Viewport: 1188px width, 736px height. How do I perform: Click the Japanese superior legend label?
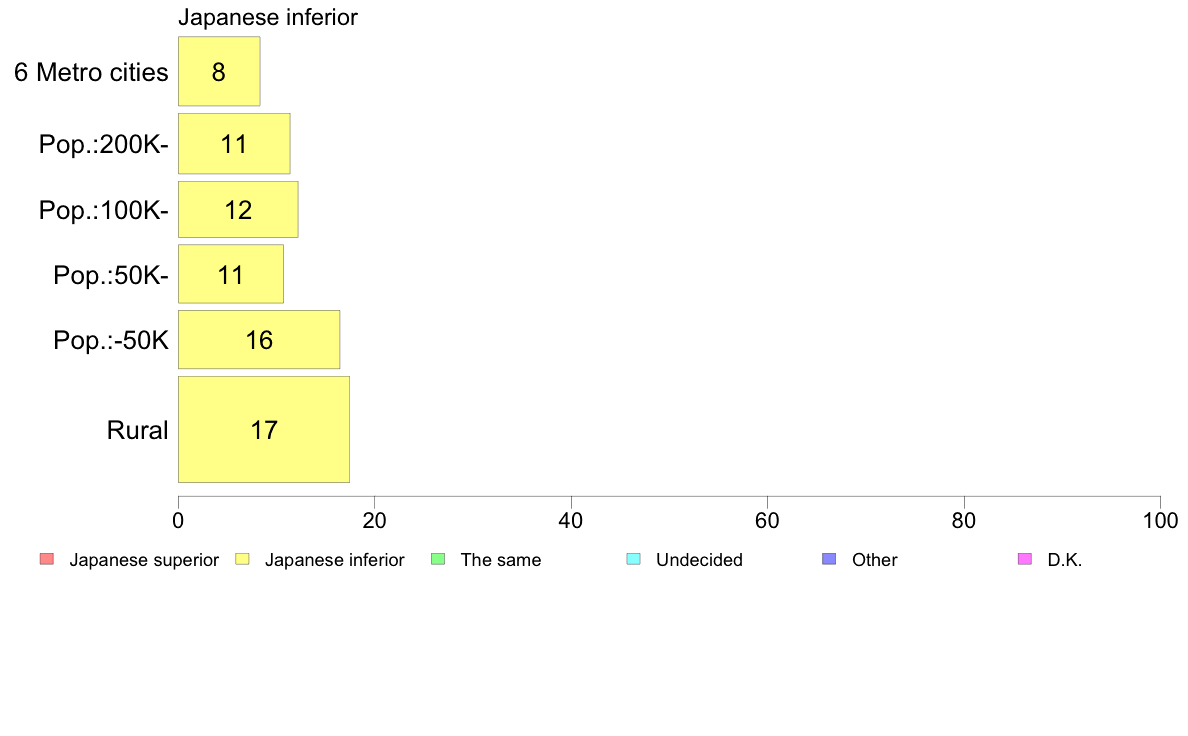[144, 559]
